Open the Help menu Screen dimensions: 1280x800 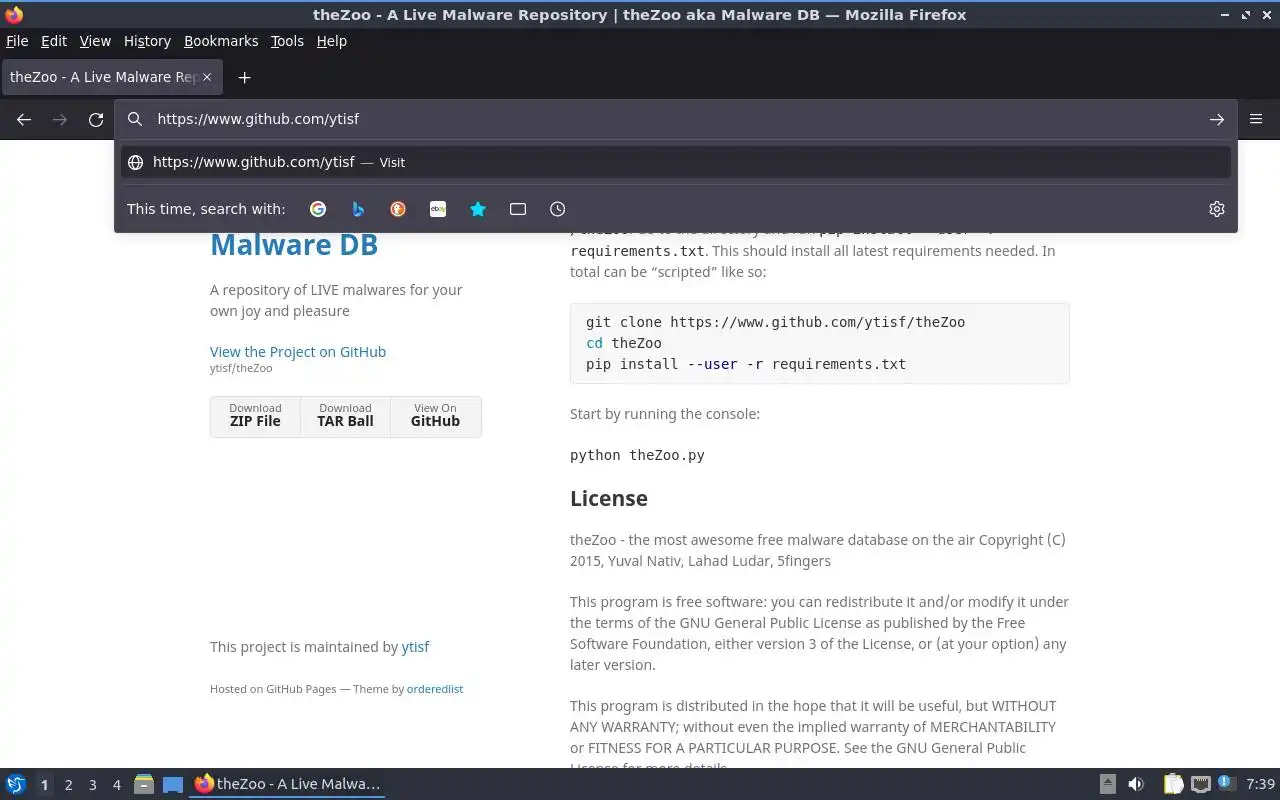[x=331, y=41]
